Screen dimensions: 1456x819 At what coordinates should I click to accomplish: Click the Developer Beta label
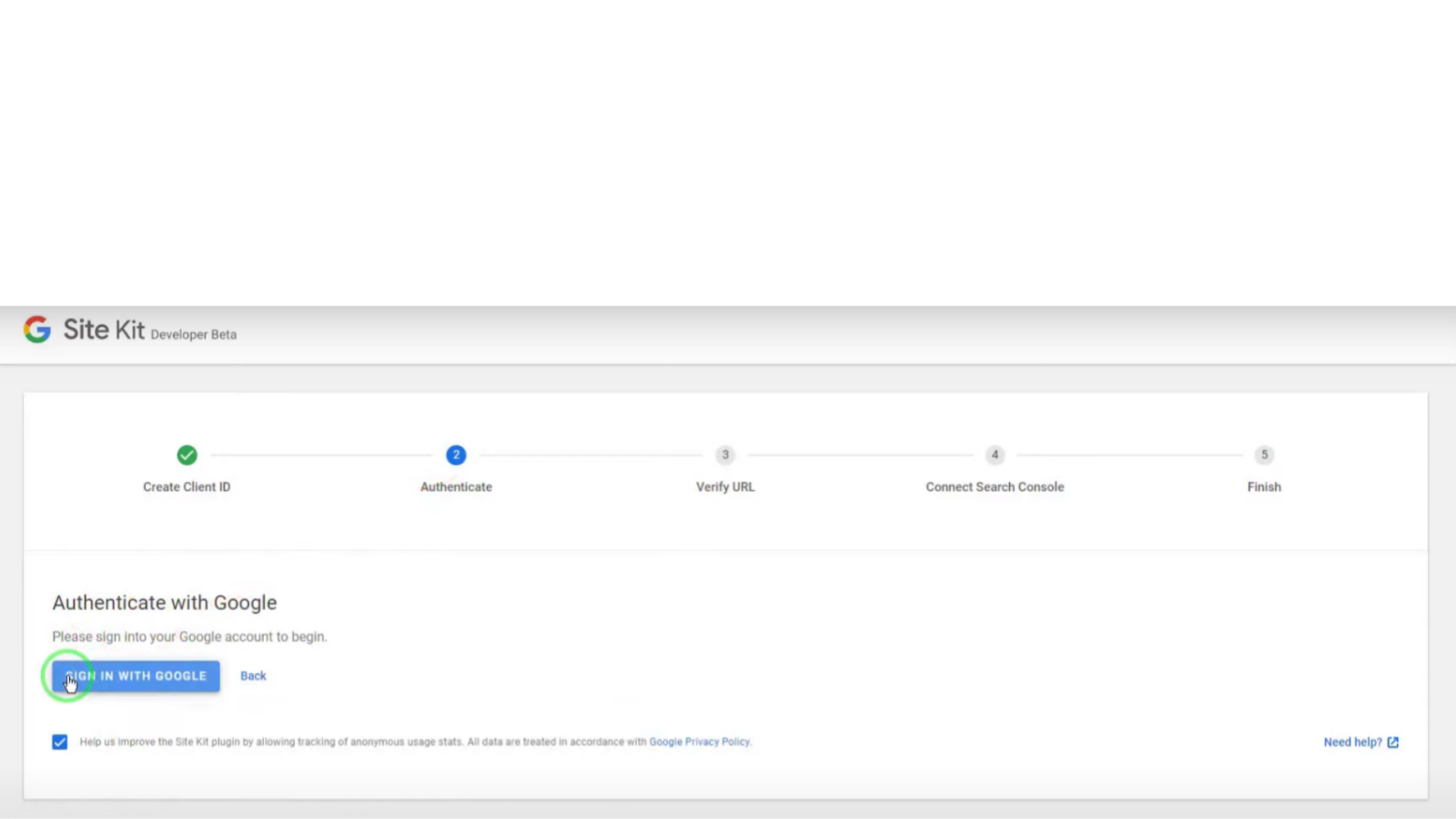coord(194,335)
